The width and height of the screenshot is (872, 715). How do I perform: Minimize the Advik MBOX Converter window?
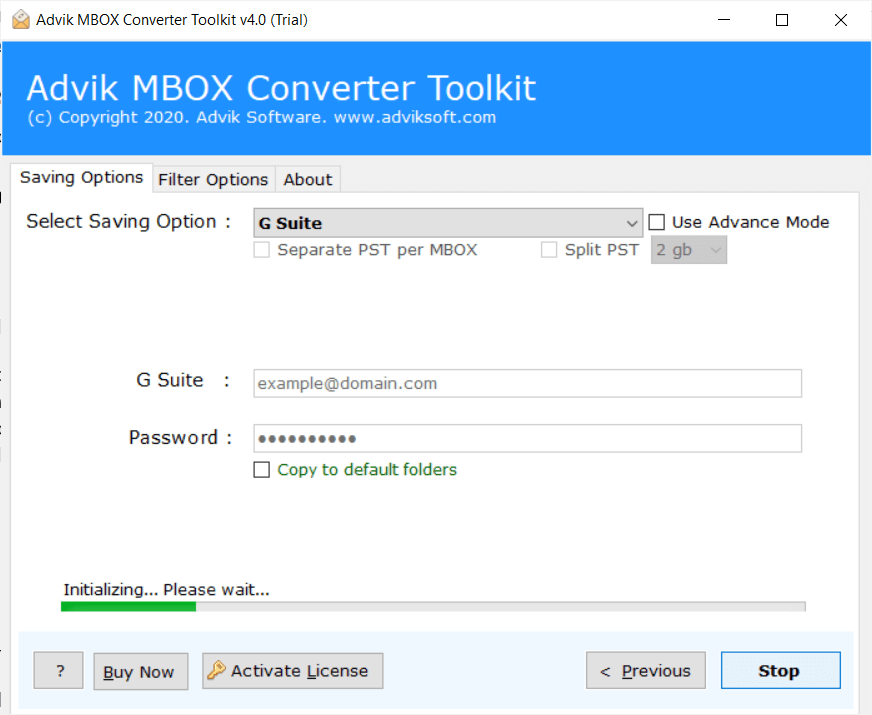pyautogui.click(x=724, y=20)
